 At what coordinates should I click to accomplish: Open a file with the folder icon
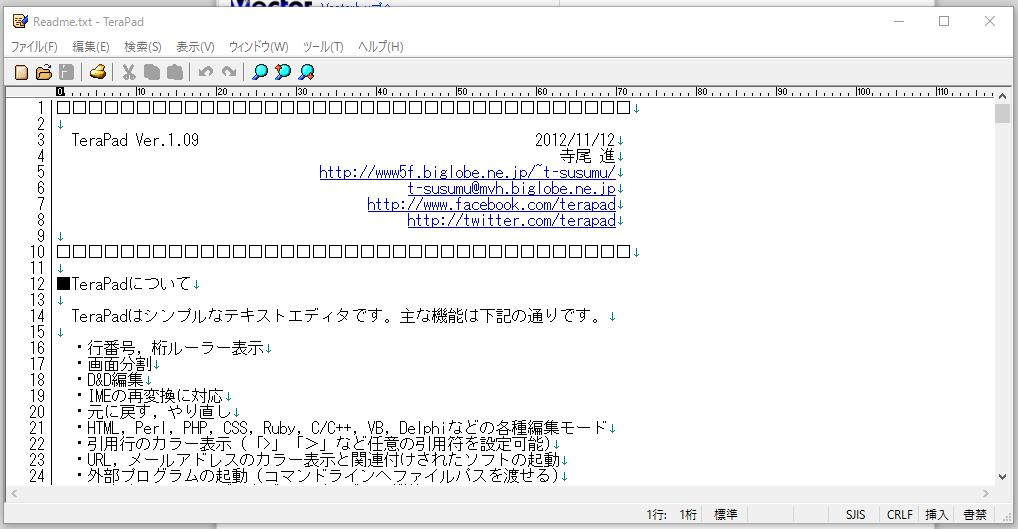43,72
